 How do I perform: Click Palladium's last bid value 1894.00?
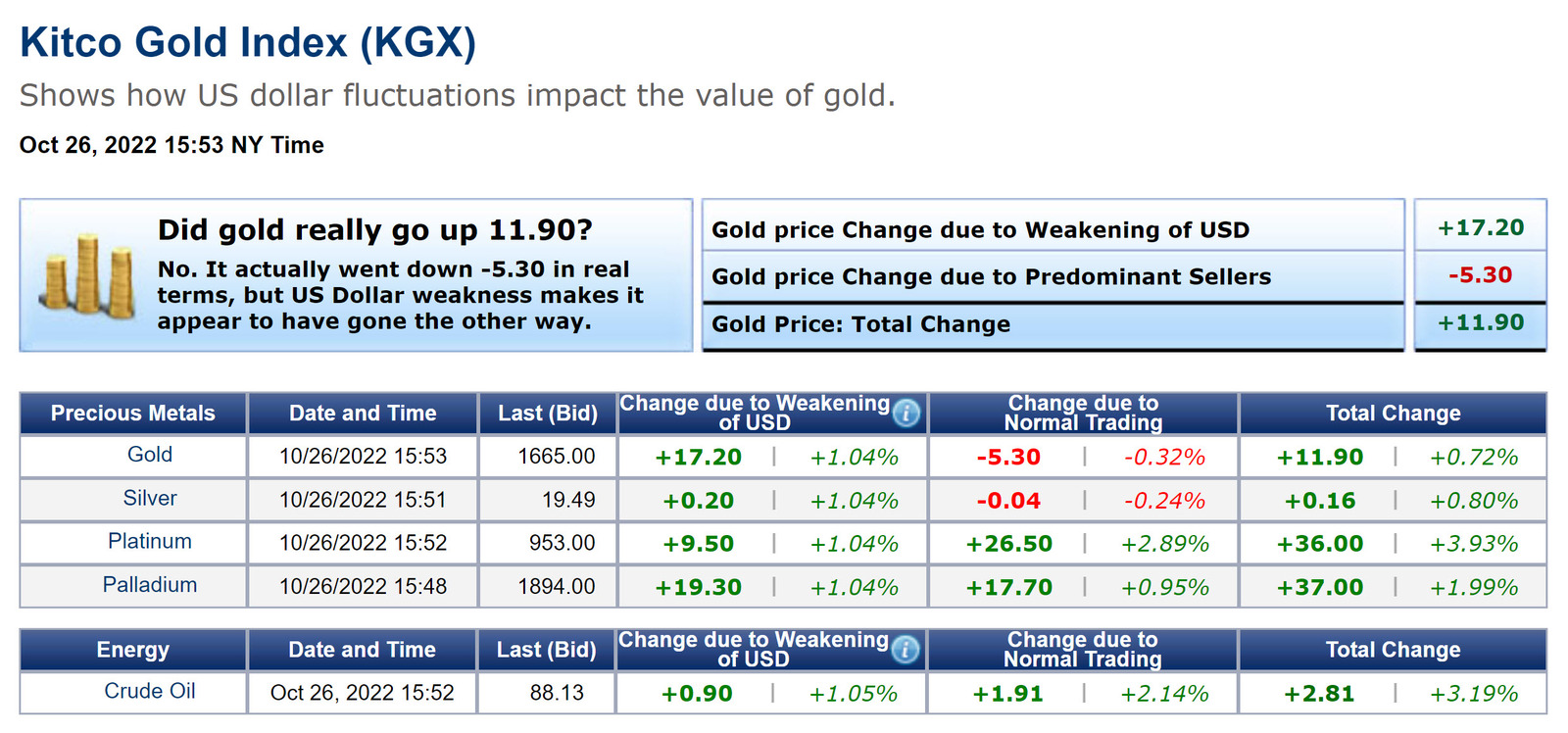click(x=557, y=587)
